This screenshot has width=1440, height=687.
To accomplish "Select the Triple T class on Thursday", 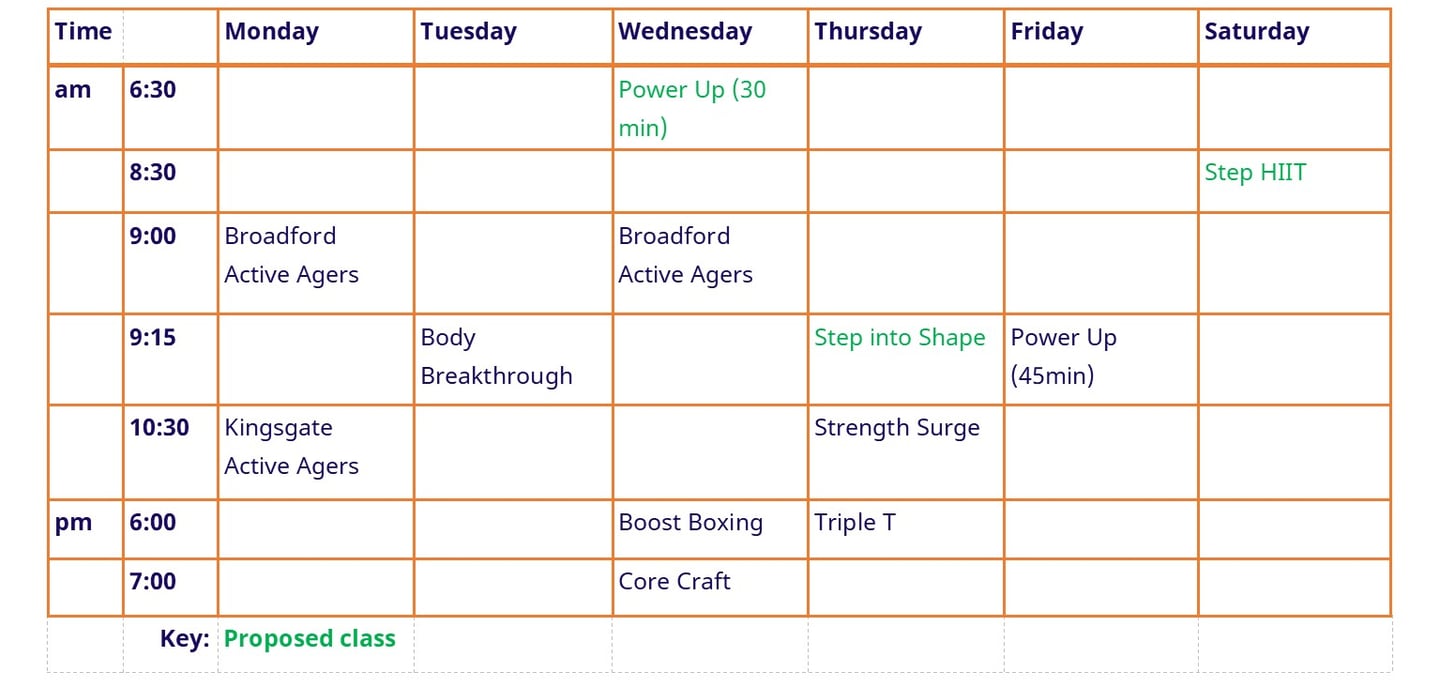I will point(855,522).
